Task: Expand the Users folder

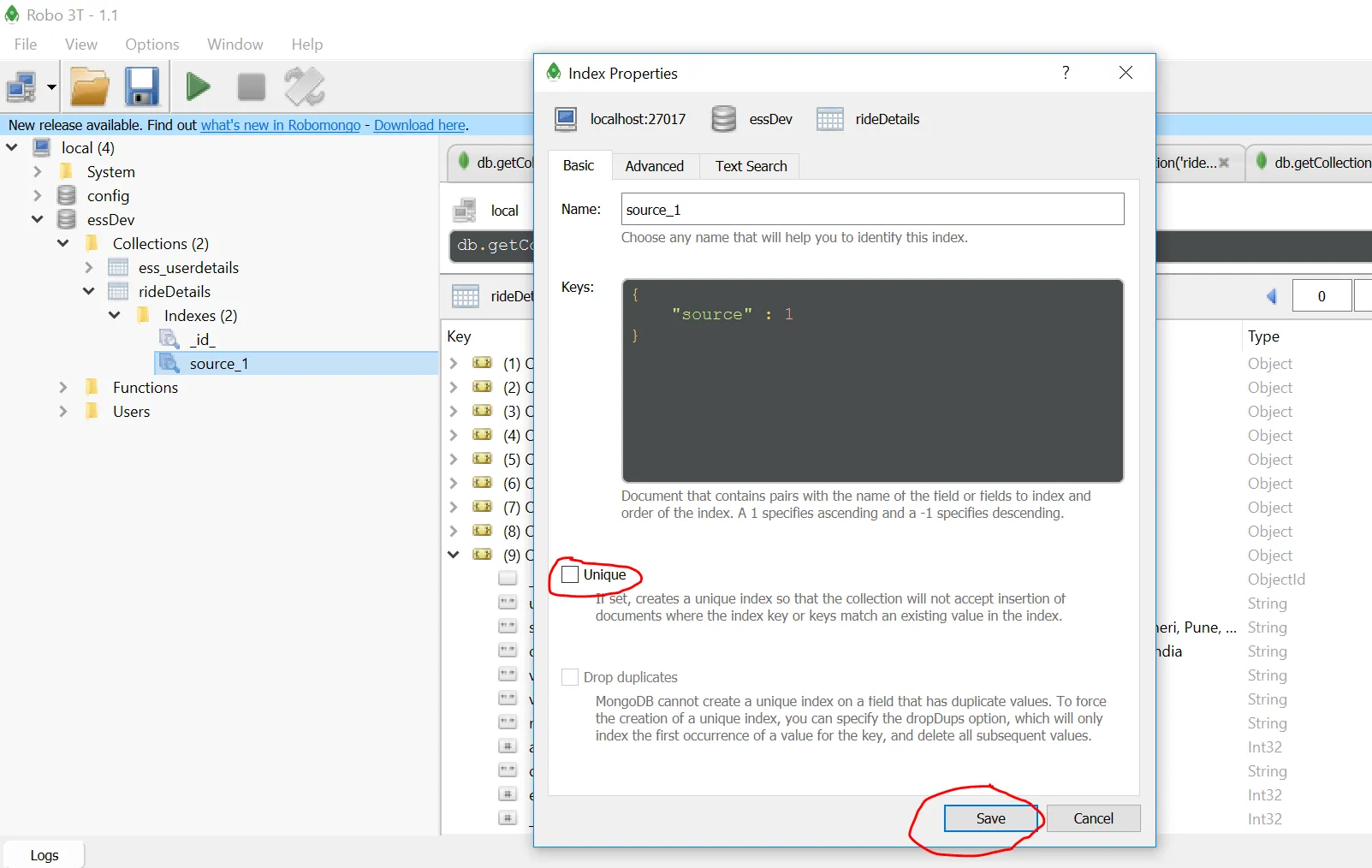Action: 62,411
